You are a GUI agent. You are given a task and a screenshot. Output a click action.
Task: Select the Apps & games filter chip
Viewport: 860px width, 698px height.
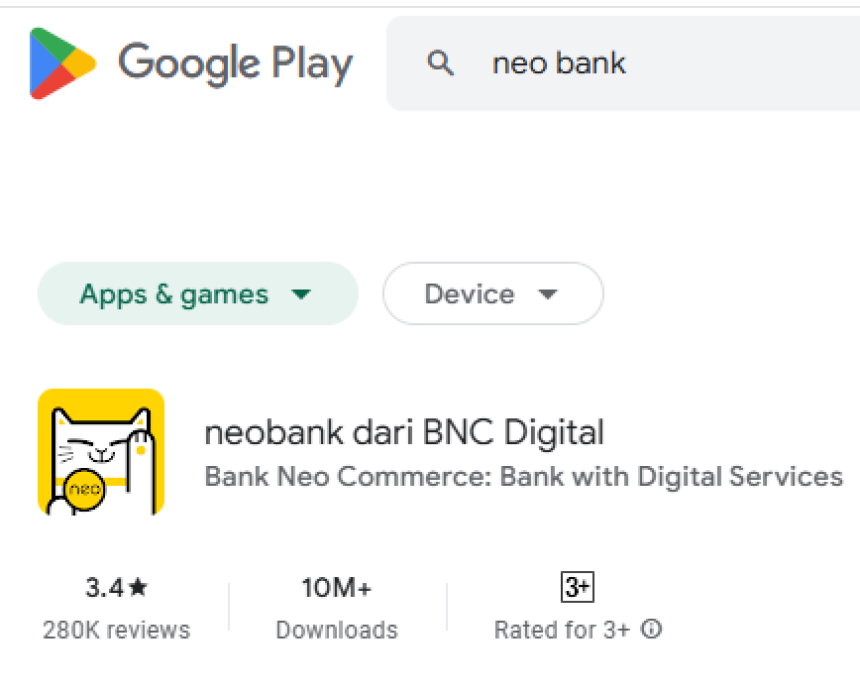(174, 295)
